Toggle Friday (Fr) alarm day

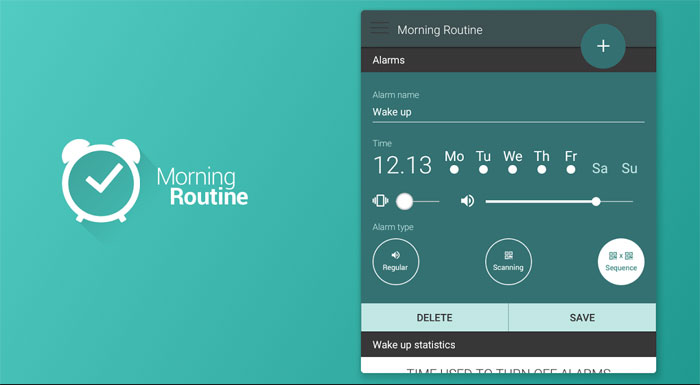tap(571, 162)
